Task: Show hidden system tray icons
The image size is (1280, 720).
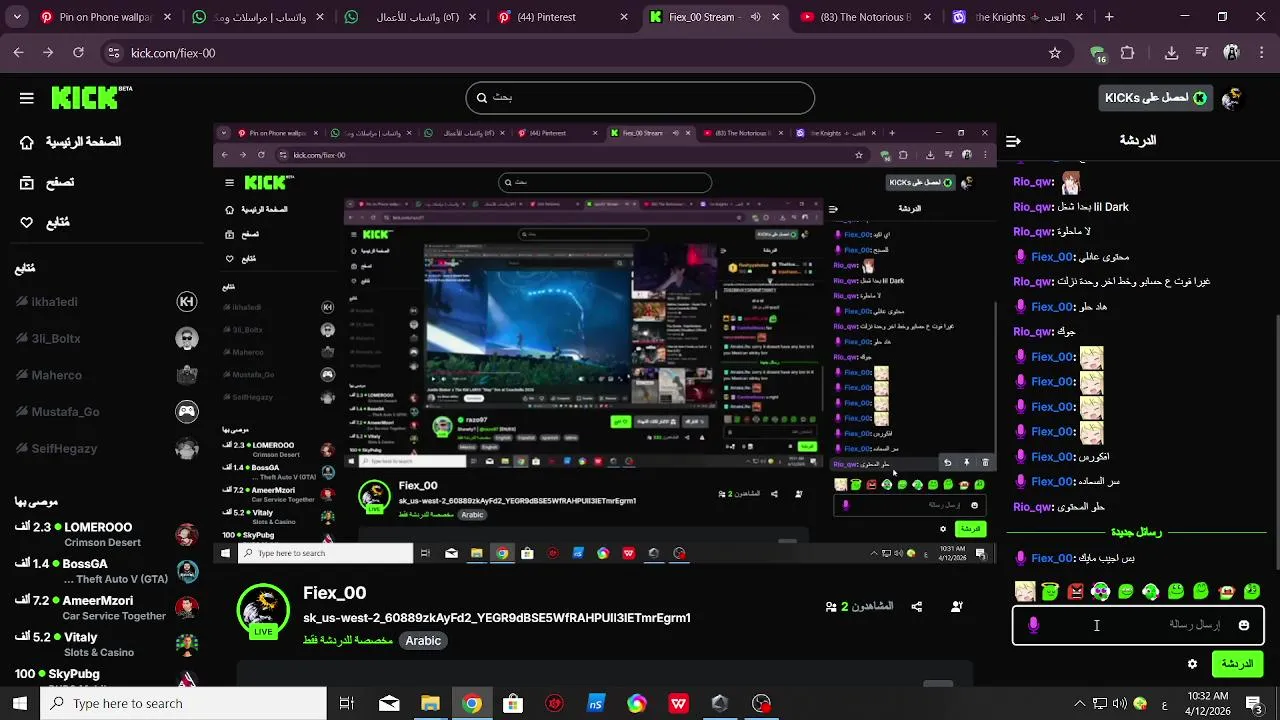Action: [x=1078, y=704]
